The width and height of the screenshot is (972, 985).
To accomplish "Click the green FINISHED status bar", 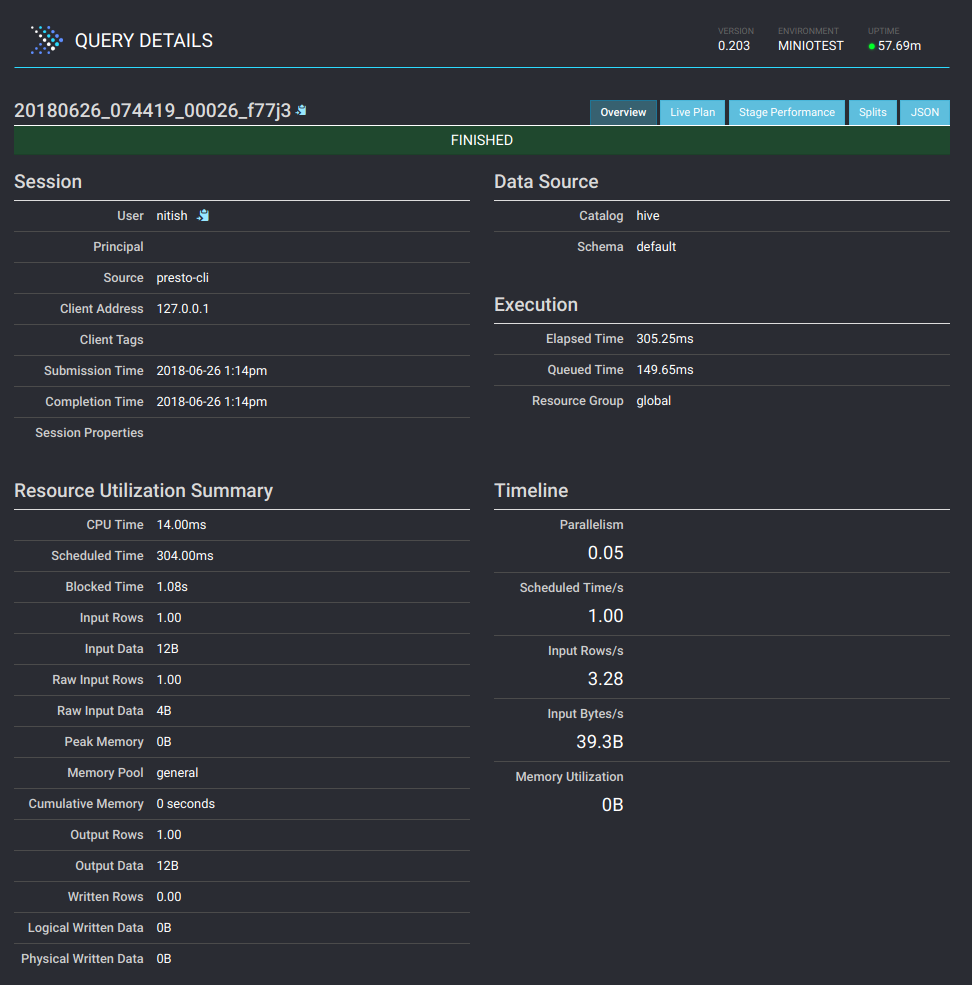I will [x=482, y=141].
